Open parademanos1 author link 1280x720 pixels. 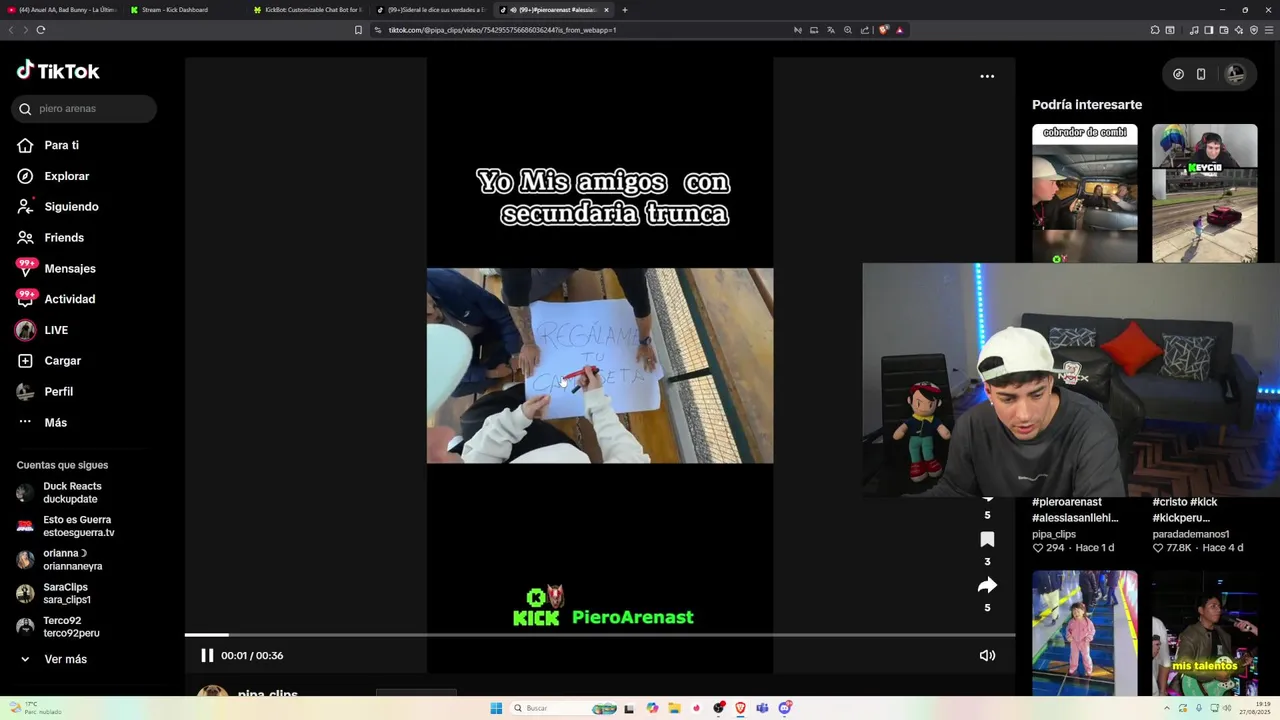tap(1190, 534)
